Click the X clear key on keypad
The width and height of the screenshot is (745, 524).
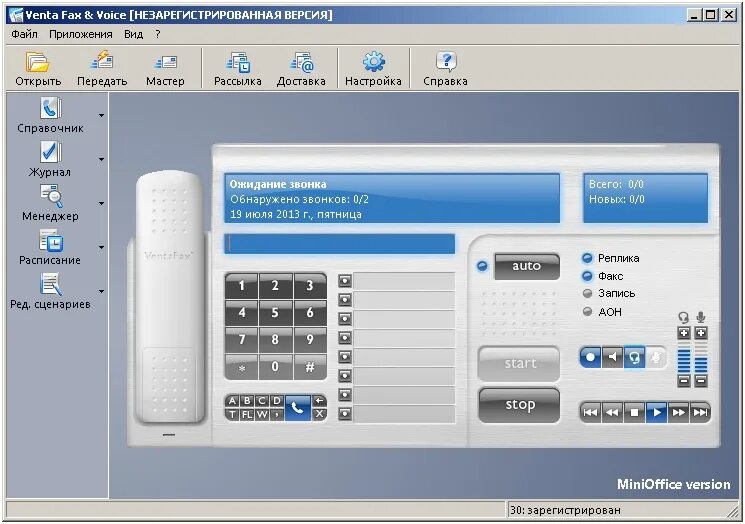point(319,414)
